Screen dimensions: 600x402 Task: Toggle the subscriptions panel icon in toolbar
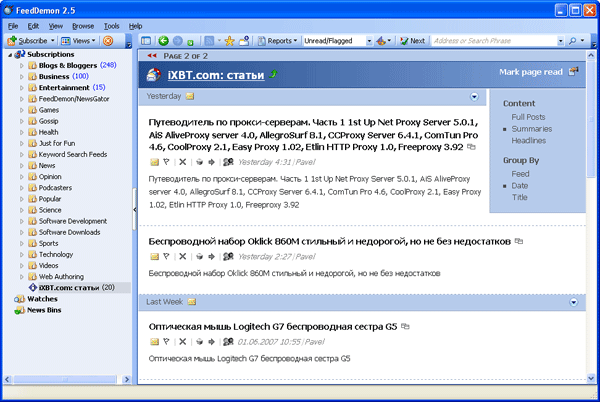(146, 41)
